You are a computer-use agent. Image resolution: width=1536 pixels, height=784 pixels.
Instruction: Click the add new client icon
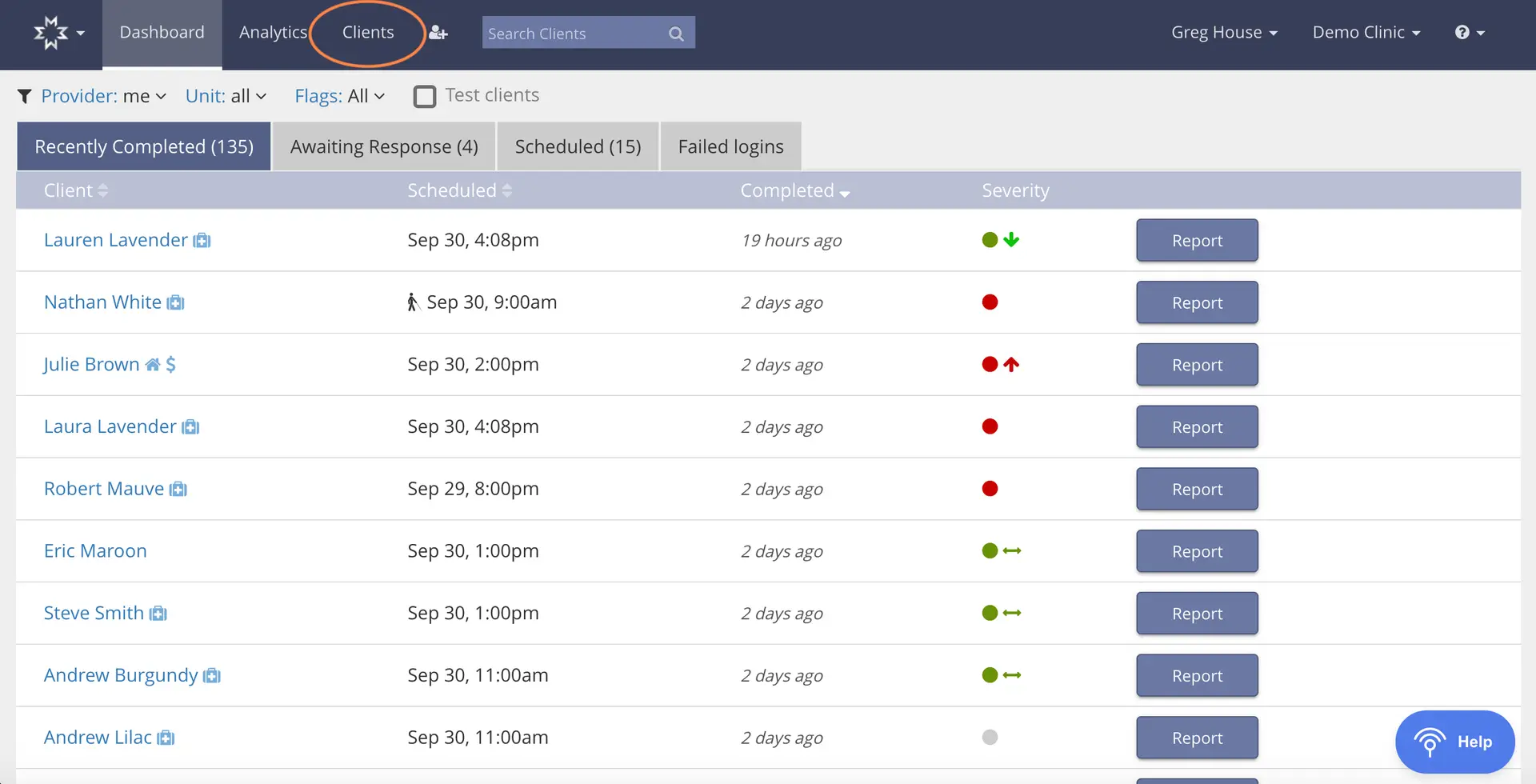438,32
